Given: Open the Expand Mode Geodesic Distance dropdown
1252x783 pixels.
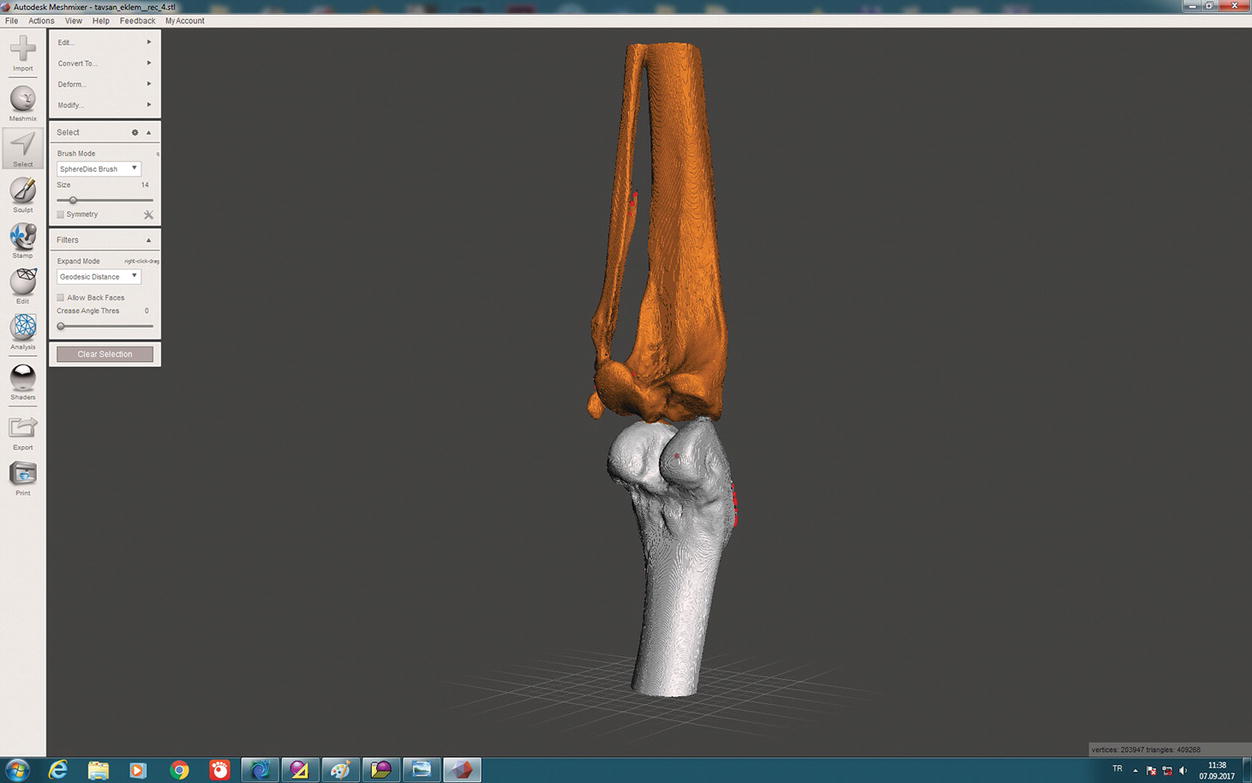Looking at the screenshot, I should (98, 277).
